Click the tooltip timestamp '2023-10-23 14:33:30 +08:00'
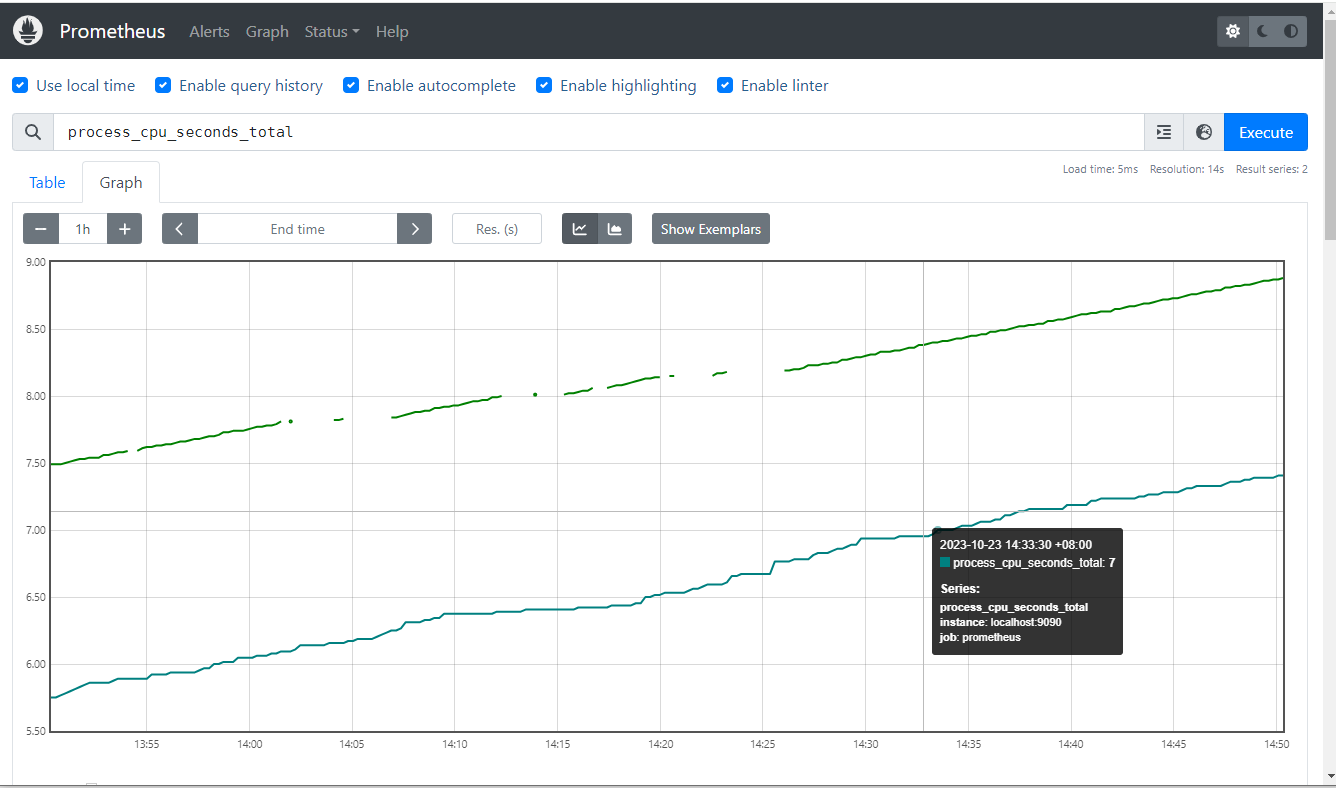This screenshot has width=1336, height=788. point(1016,545)
